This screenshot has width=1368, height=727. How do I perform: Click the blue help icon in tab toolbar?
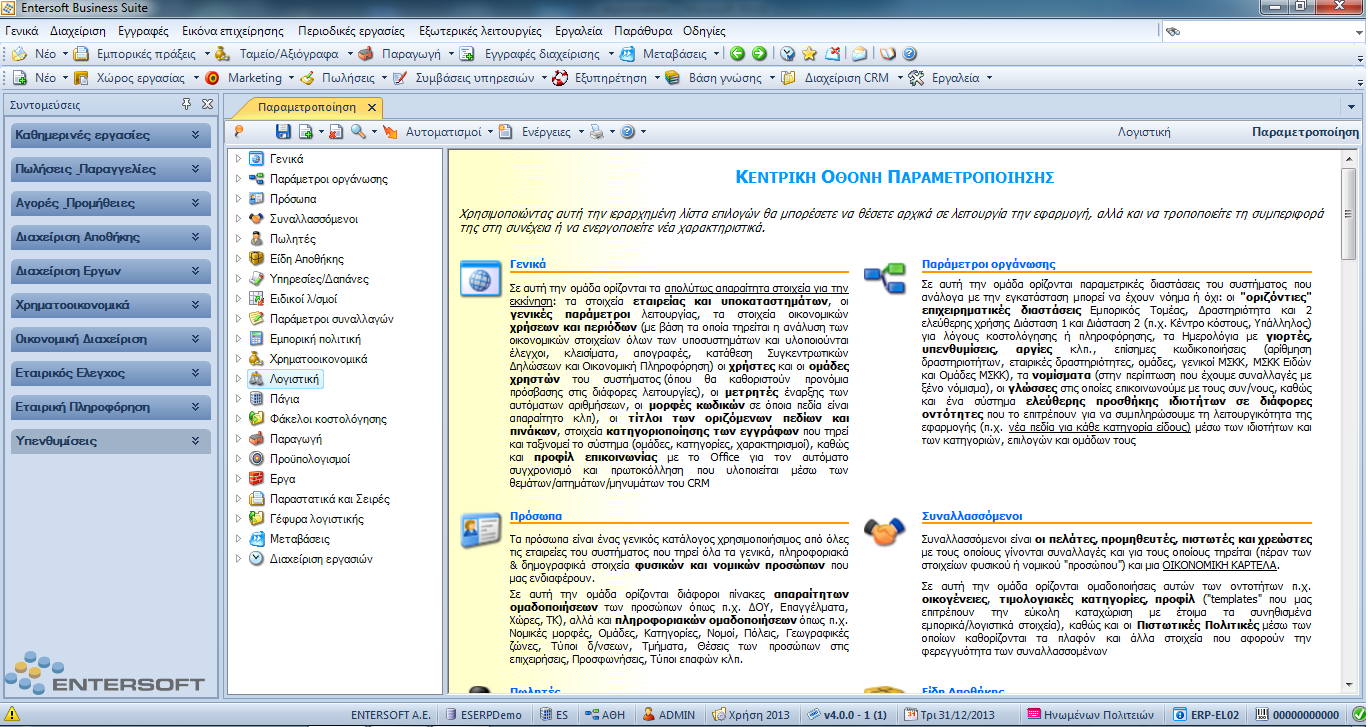(x=627, y=131)
